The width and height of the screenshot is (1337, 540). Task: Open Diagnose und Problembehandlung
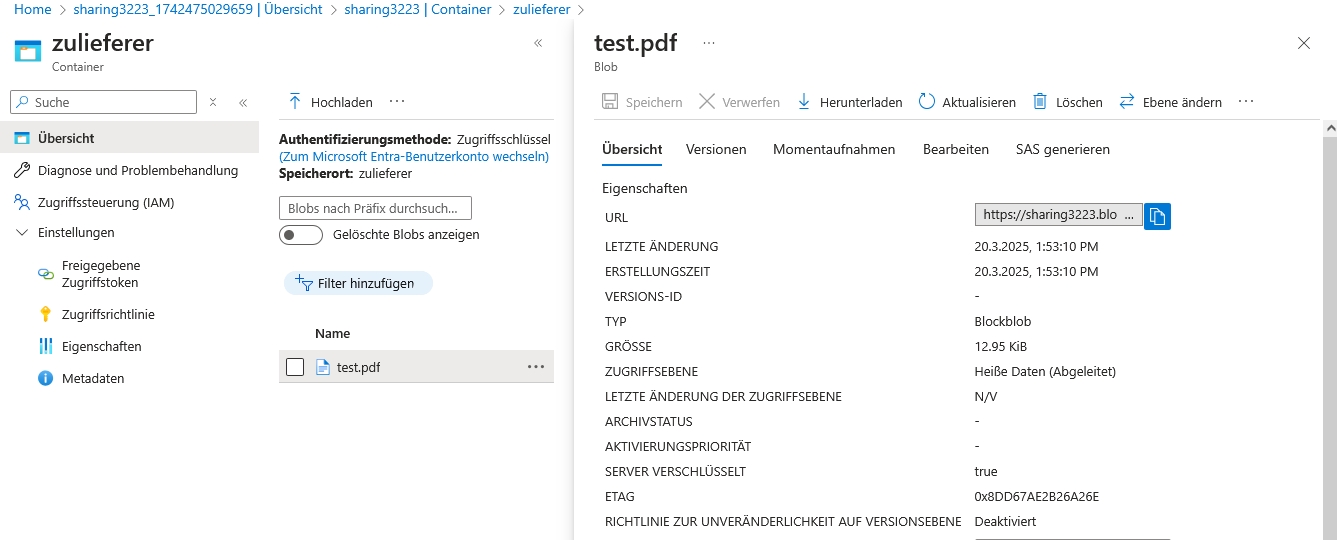138,171
